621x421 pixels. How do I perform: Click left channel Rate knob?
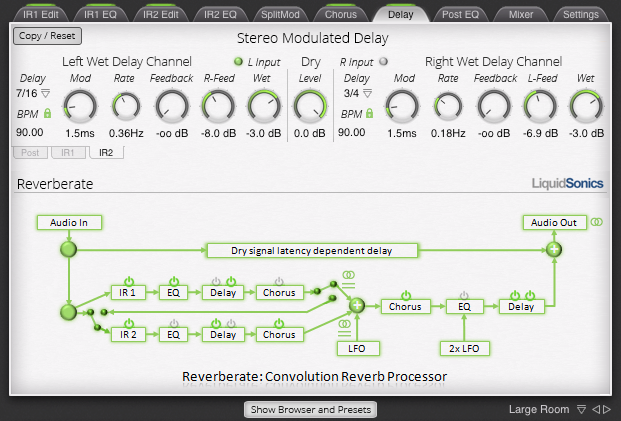[x=126, y=106]
